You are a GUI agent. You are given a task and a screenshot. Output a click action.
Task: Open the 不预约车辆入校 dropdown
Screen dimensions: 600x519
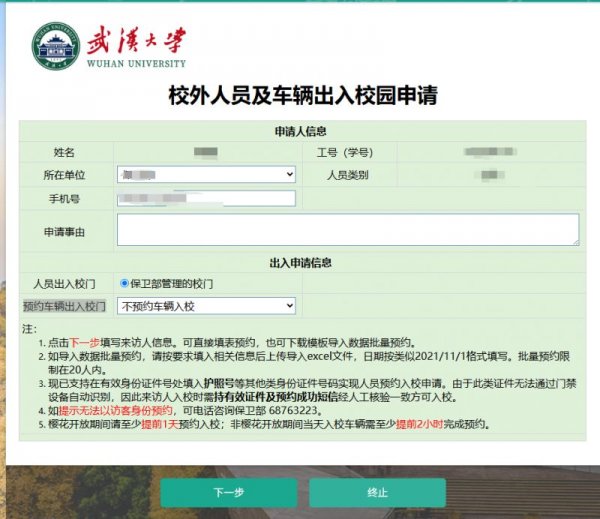pos(206,306)
